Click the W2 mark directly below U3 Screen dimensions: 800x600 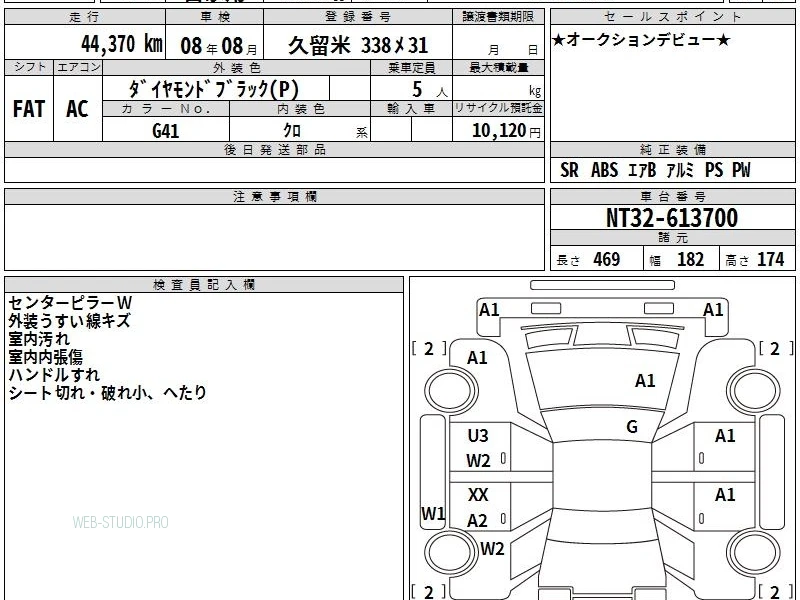(478, 461)
